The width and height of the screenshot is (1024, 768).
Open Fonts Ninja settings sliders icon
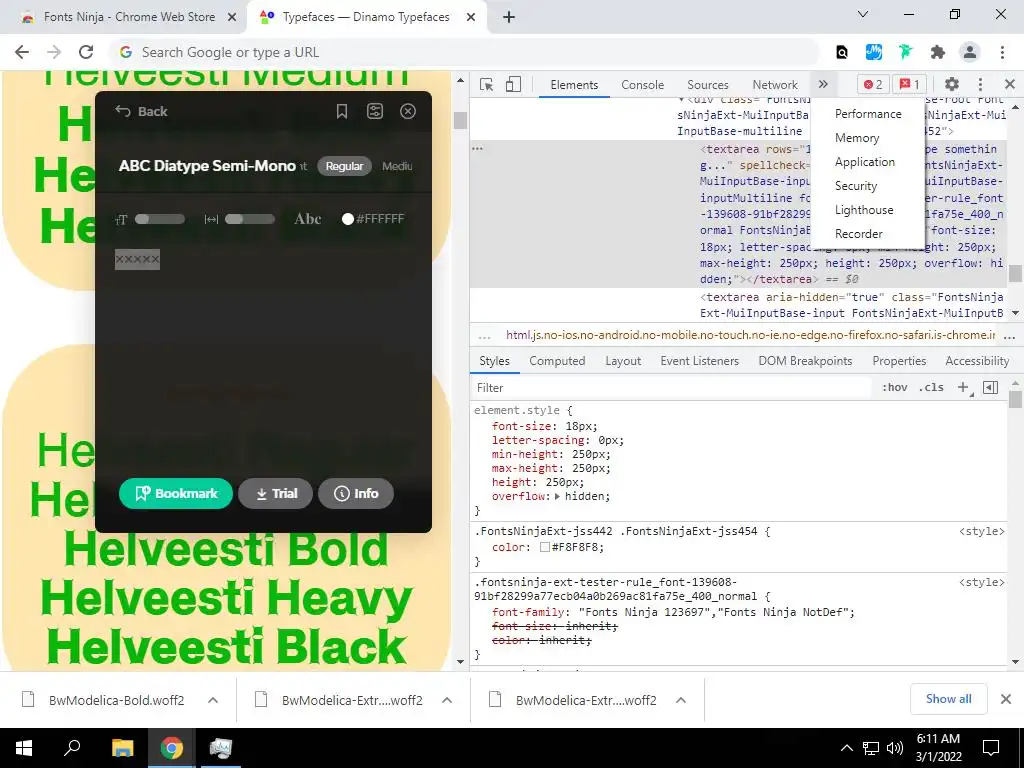click(x=375, y=111)
